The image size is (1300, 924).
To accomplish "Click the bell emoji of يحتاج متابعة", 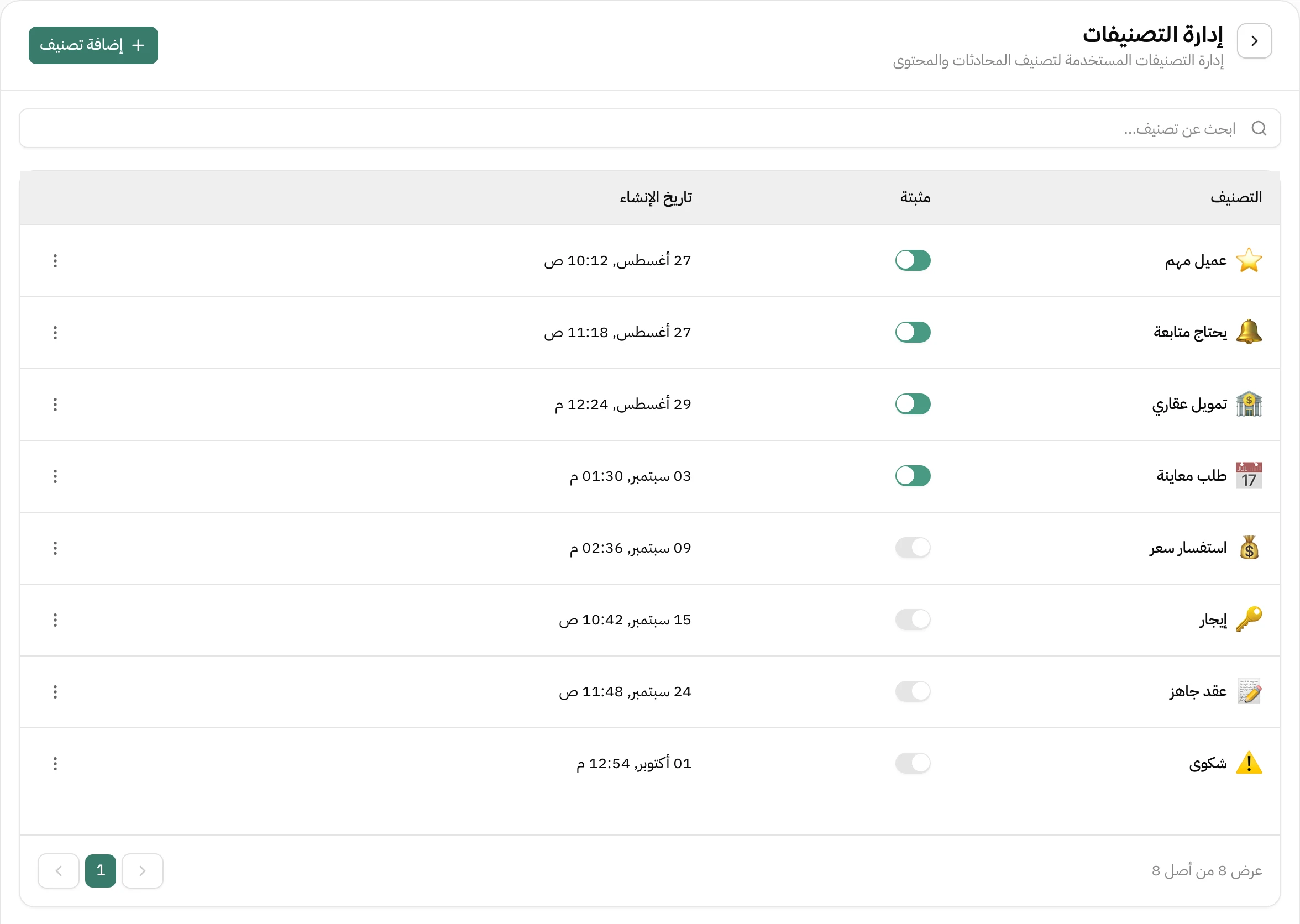I will [1249, 332].
